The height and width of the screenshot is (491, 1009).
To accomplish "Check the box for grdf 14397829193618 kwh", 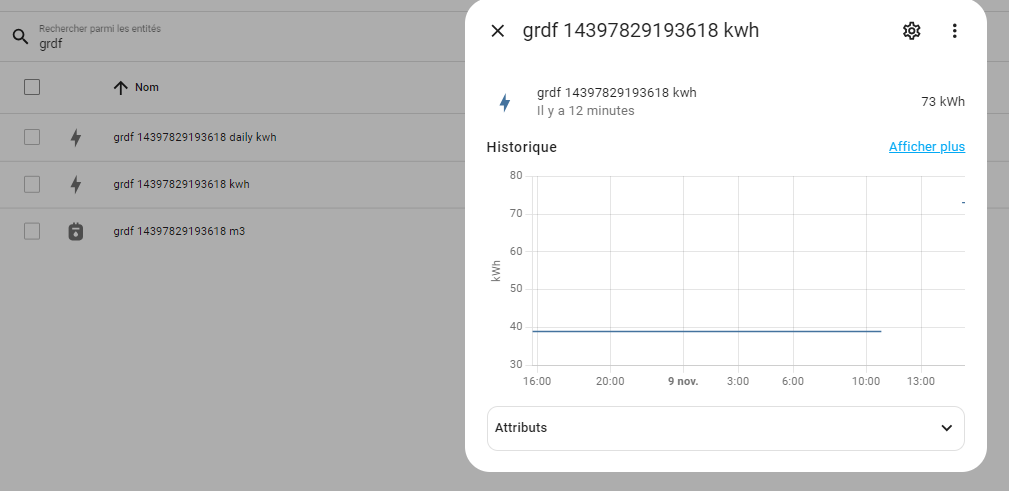I will tap(32, 184).
